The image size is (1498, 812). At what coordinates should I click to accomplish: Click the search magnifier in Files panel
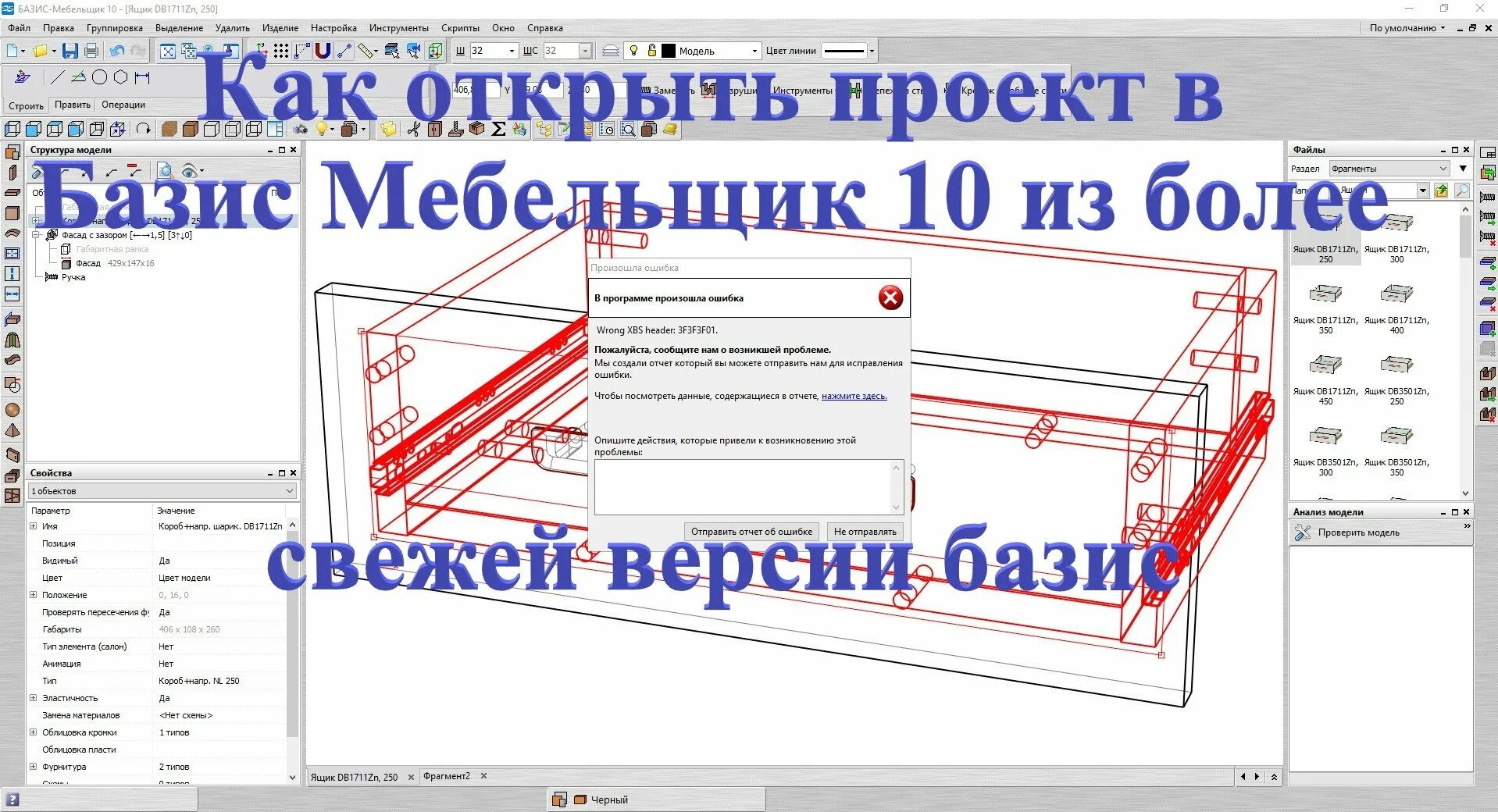click(1461, 191)
